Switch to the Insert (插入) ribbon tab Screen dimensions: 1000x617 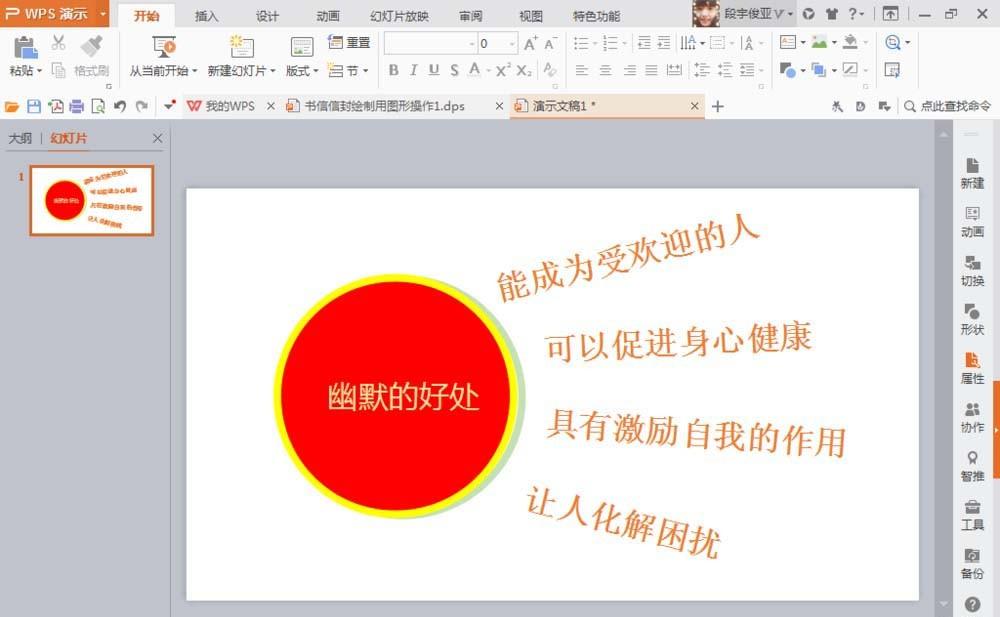[x=206, y=16]
